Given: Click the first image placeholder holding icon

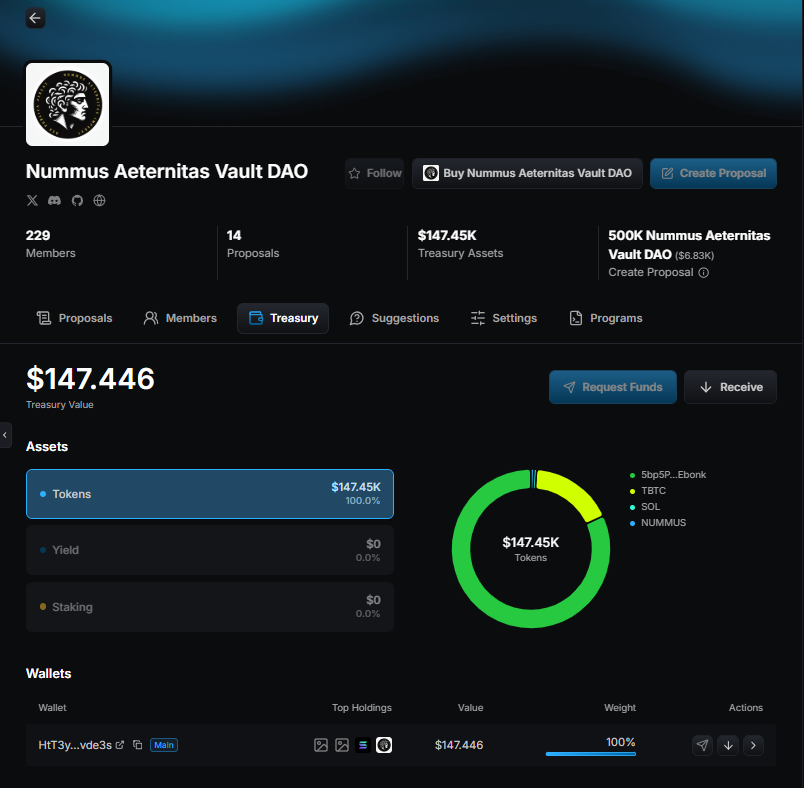Looking at the screenshot, I should point(321,745).
